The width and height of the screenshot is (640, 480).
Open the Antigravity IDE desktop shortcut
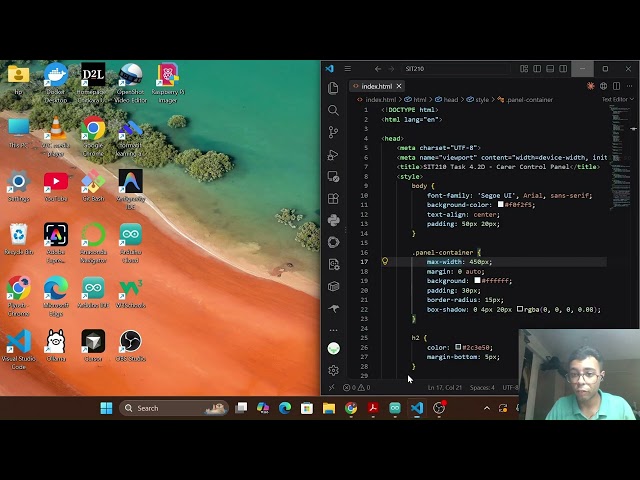[x=130, y=189]
